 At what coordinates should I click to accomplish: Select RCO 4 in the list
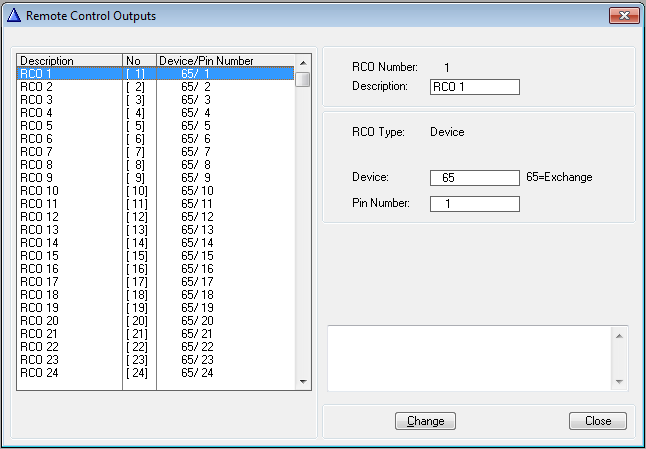[156, 113]
